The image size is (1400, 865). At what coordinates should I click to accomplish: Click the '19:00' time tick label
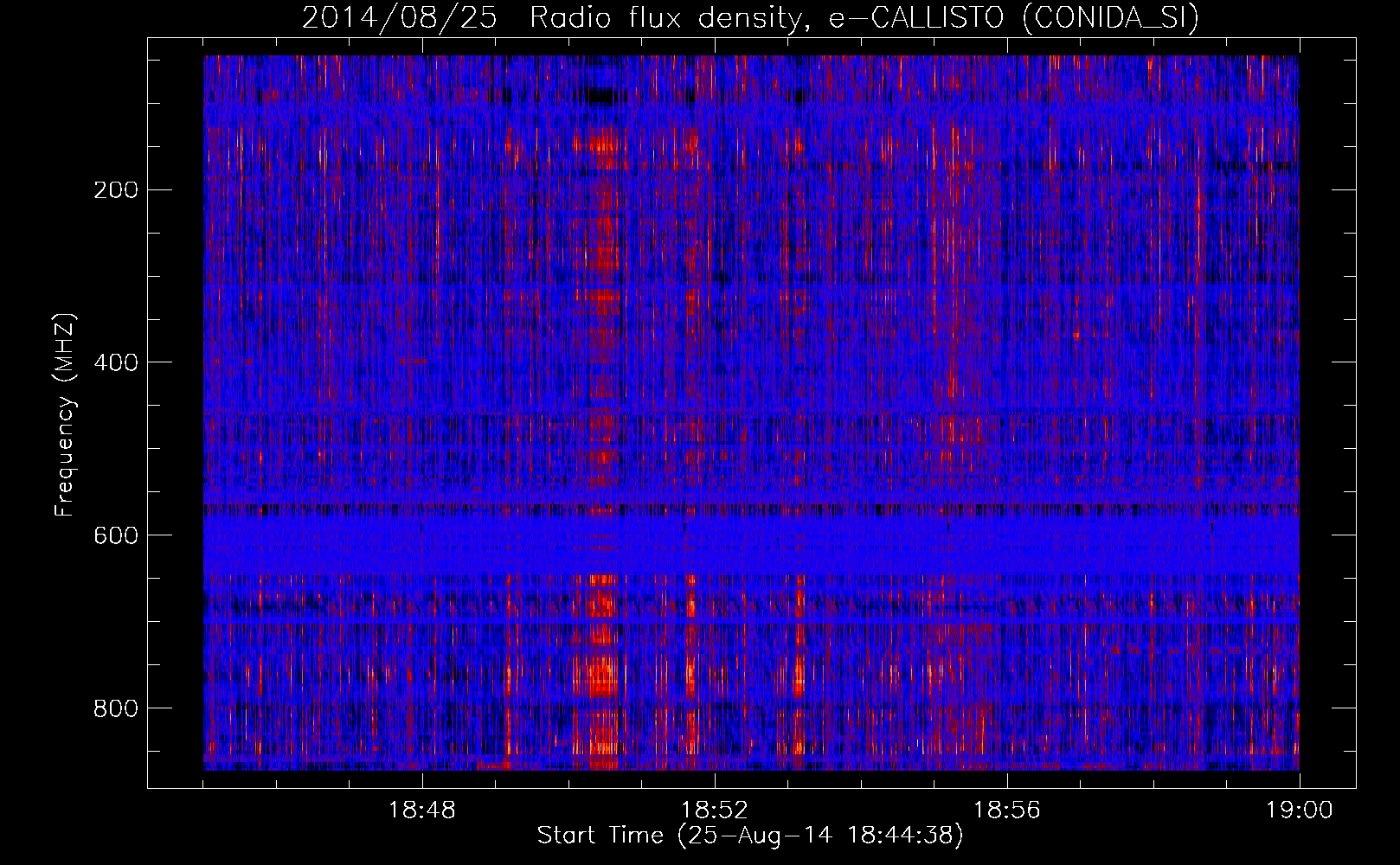1299,811
